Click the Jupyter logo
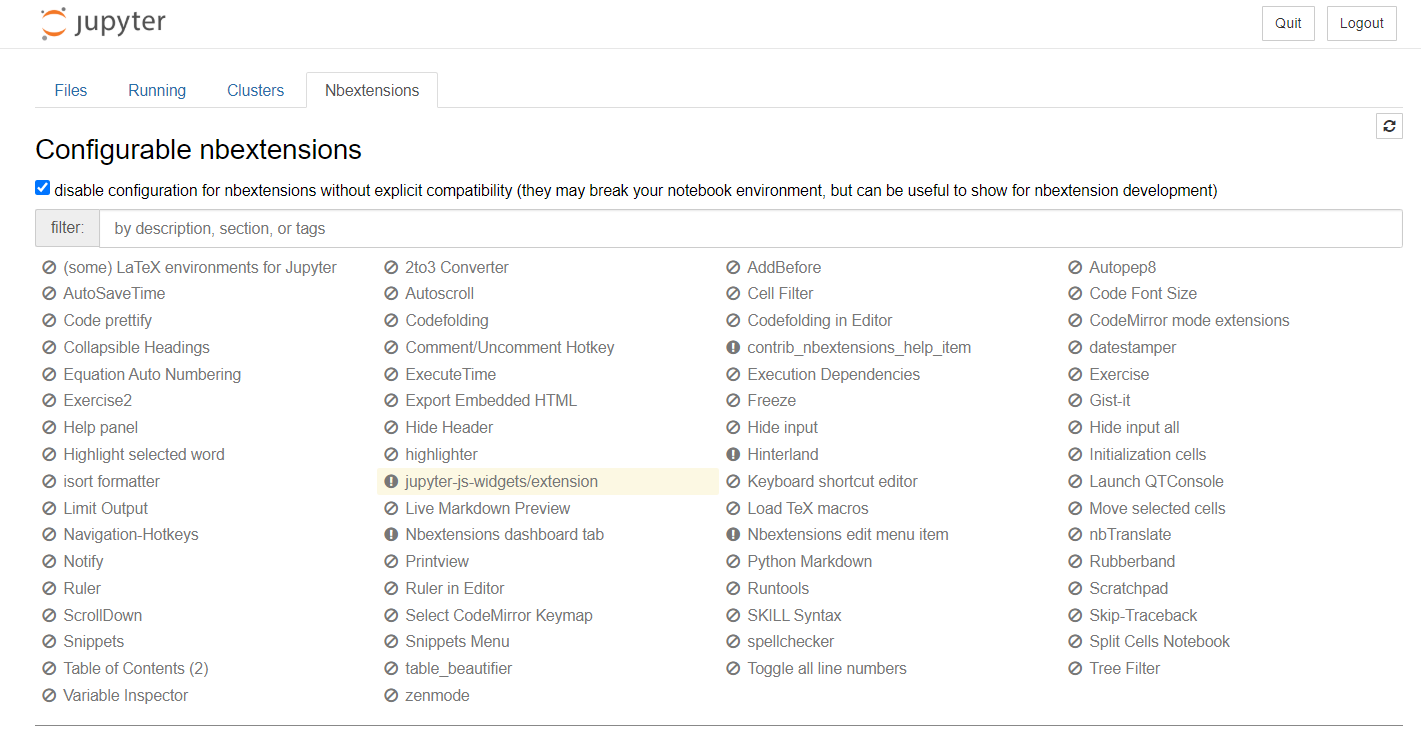Viewport: 1421px width, 730px height. point(103,24)
